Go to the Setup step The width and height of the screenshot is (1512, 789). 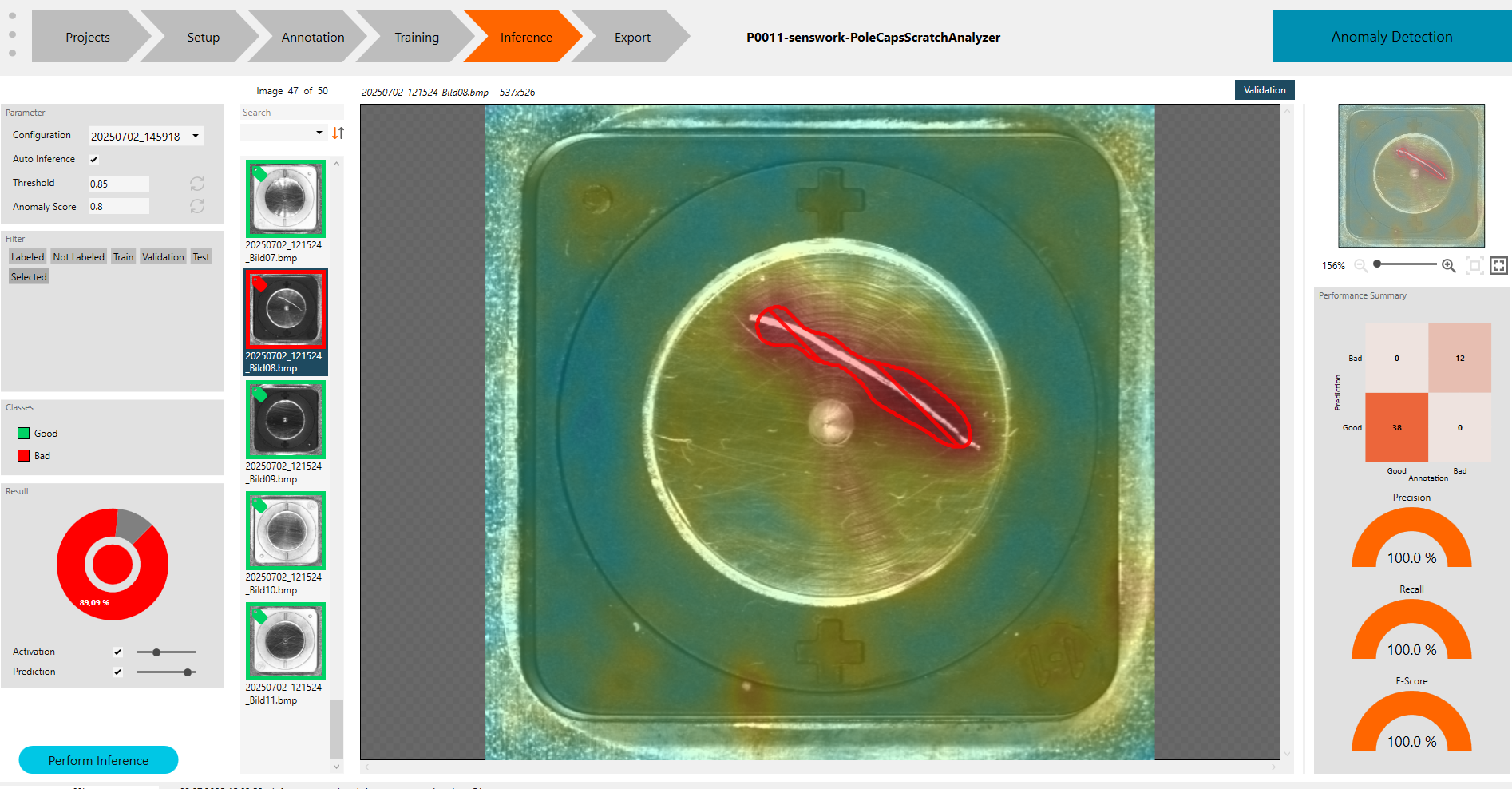(x=204, y=37)
